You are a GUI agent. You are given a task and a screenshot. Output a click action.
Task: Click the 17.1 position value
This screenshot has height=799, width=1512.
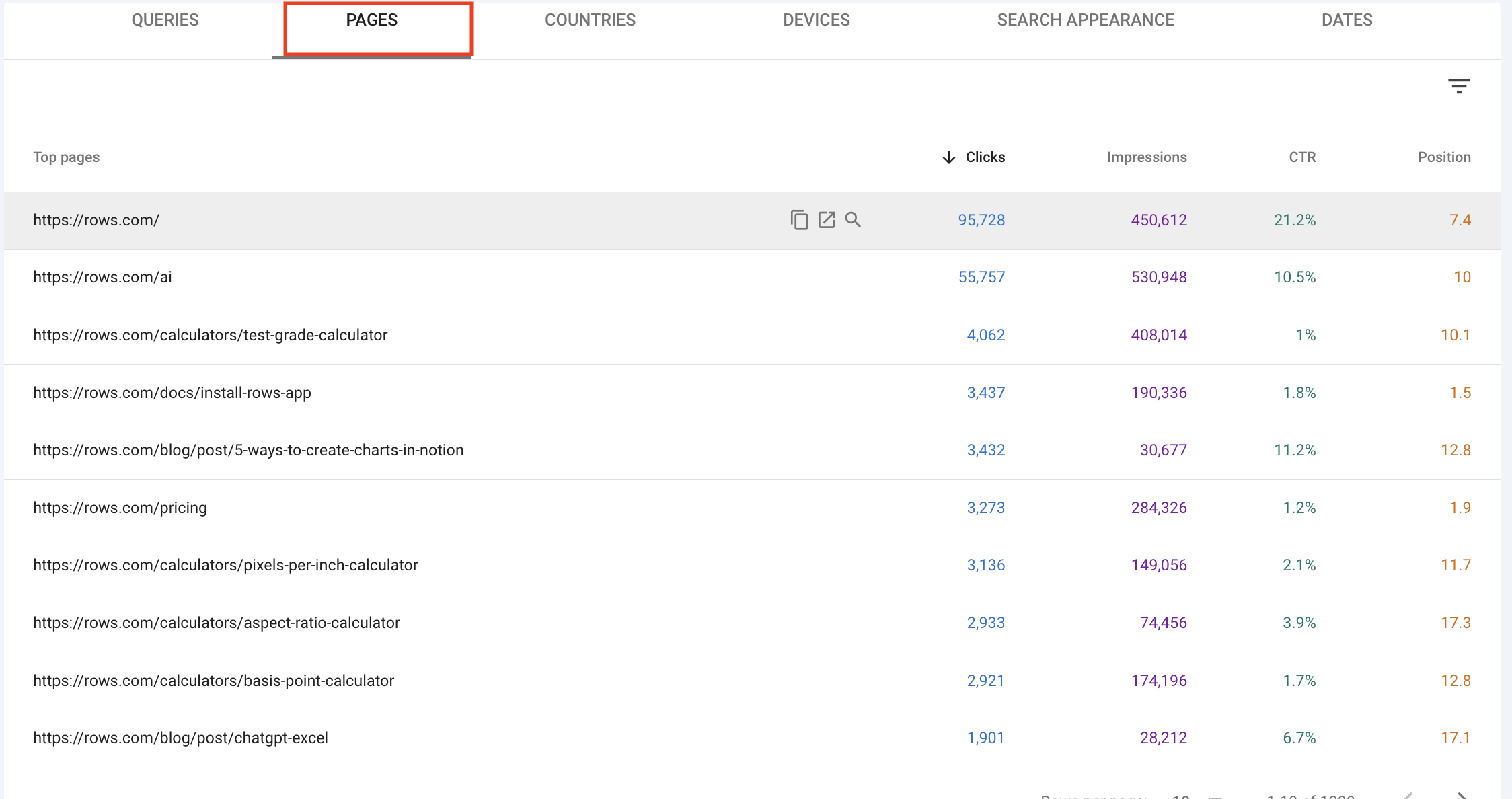[x=1456, y=738]
